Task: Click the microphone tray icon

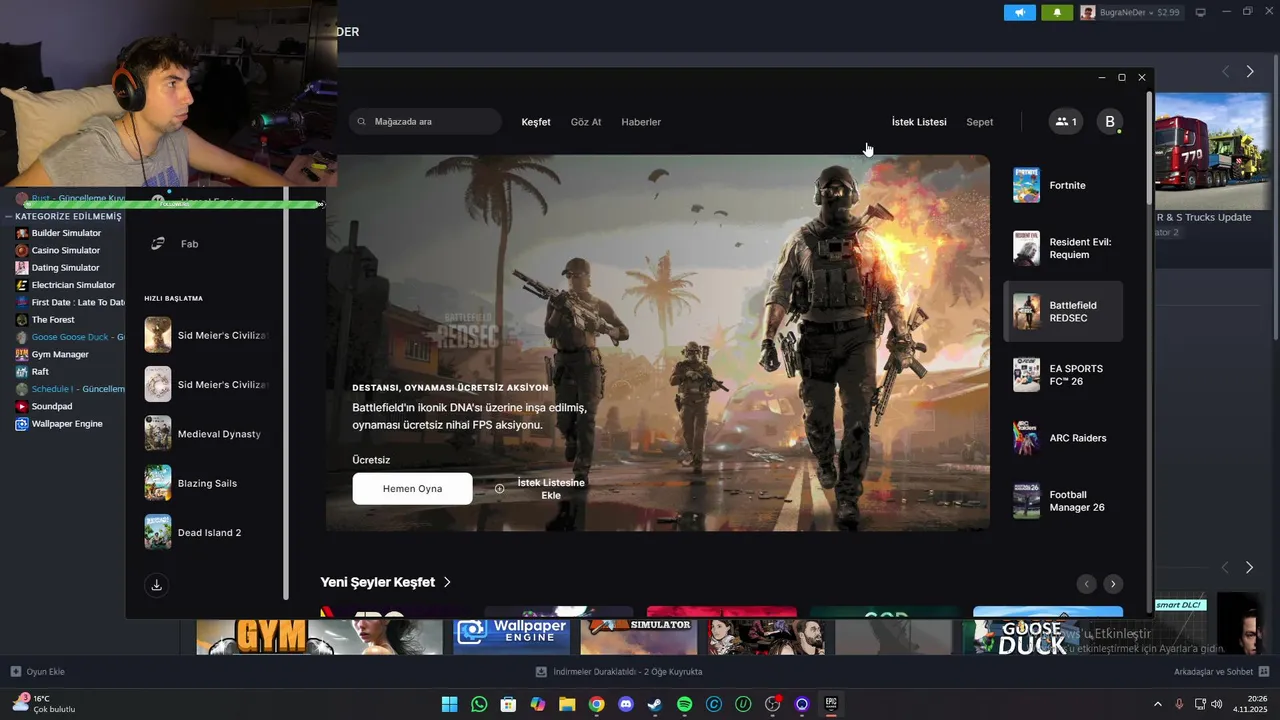Action: click(1179, 704)
